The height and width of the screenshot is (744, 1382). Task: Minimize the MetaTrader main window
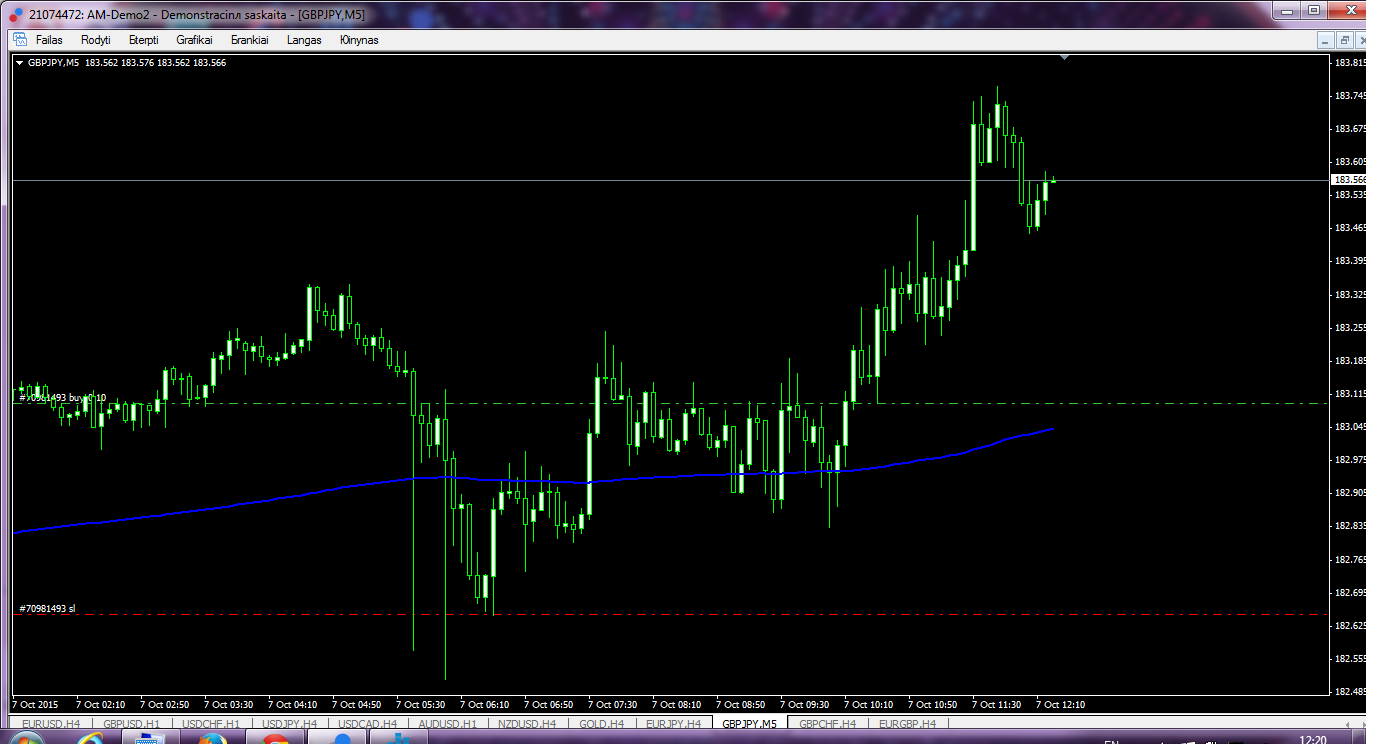click(x=1286, y=11)
